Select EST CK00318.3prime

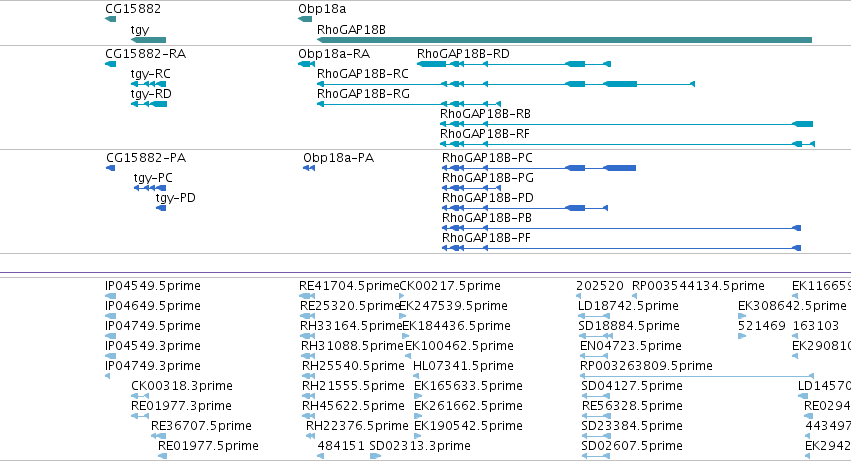(182, 386)
